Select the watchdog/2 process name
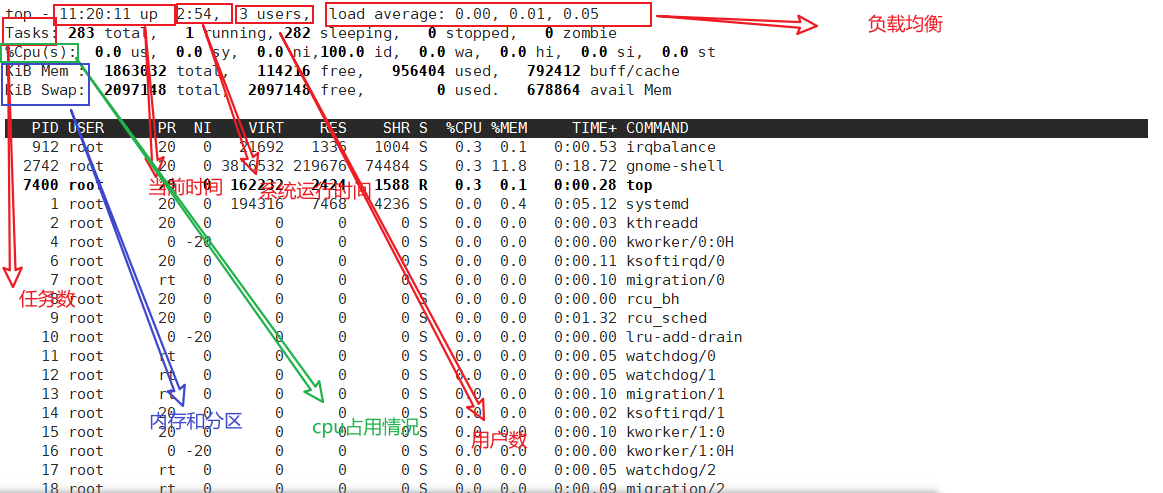The image size is (1163, 493). [x=671, y=470]
